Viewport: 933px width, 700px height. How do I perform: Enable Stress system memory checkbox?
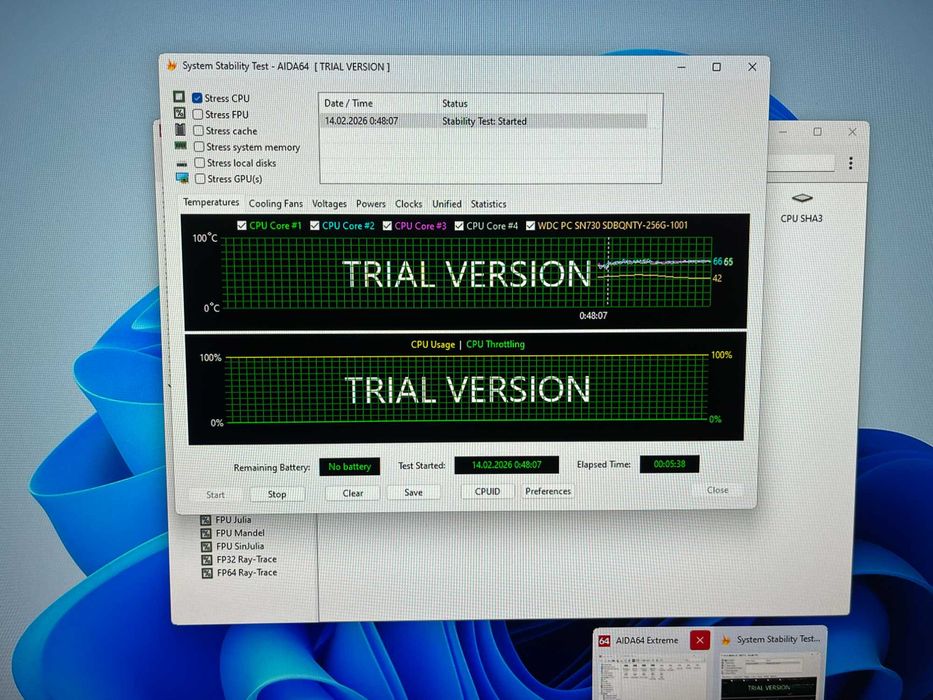(x=199, y=146)
